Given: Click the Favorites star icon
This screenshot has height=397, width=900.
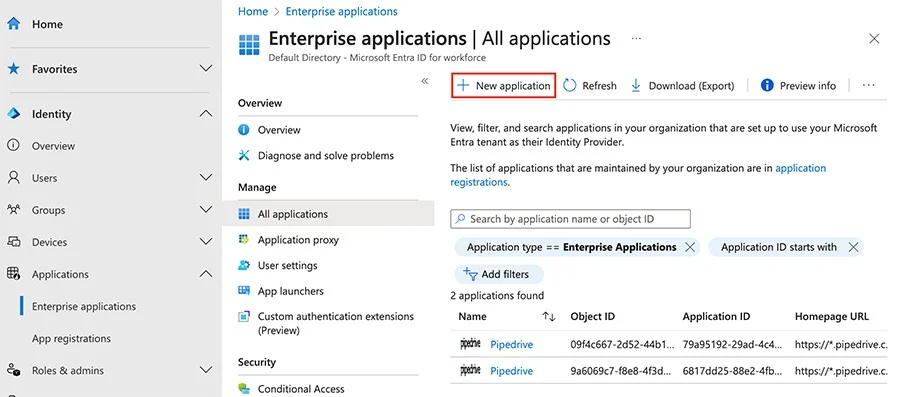Looking at the screenshot, I should [x=13, y=69].
